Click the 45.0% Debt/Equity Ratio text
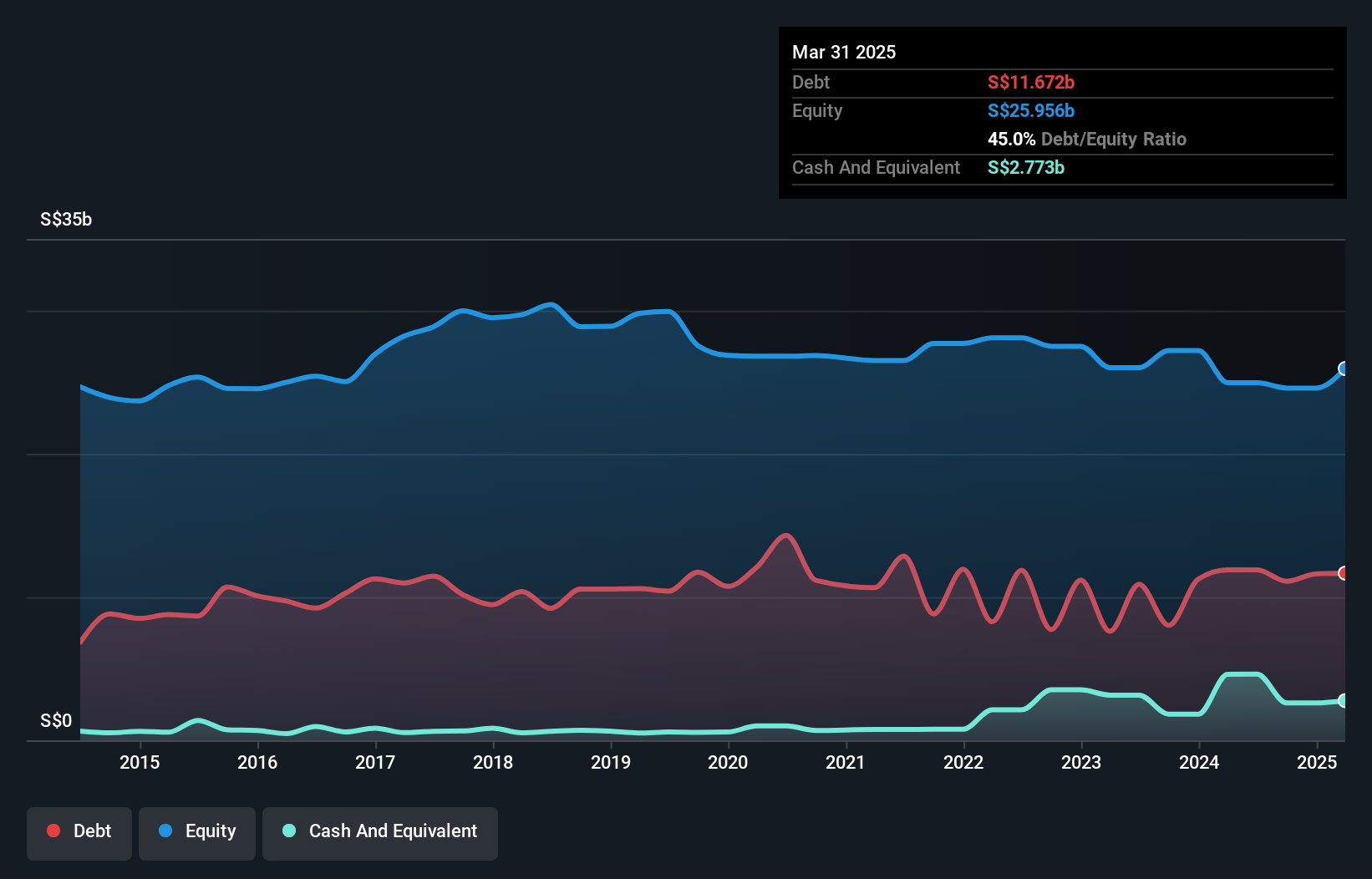Image resolution: width=1372 pixels, height=879 pixels. click(x=1086, y=139)
